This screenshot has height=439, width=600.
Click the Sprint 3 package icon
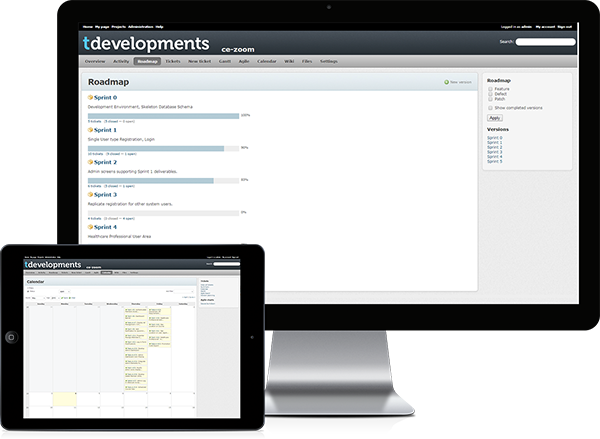coord(90,194)
